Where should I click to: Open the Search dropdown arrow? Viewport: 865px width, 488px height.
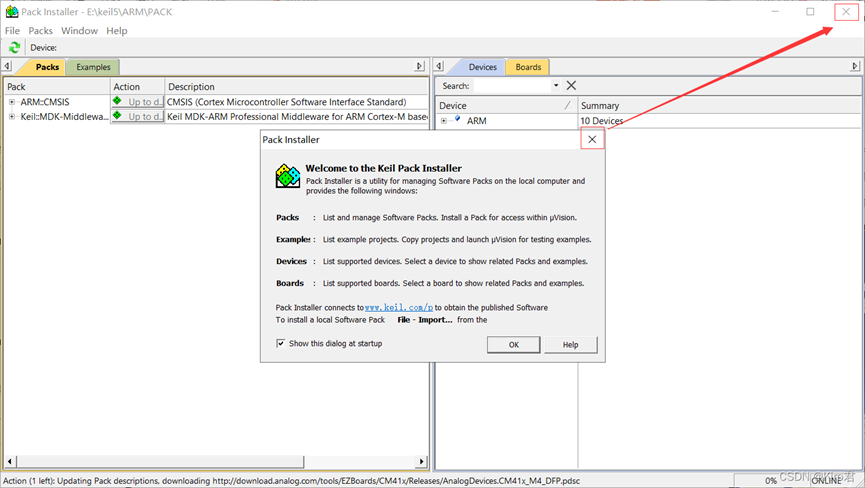coord(556,86)
